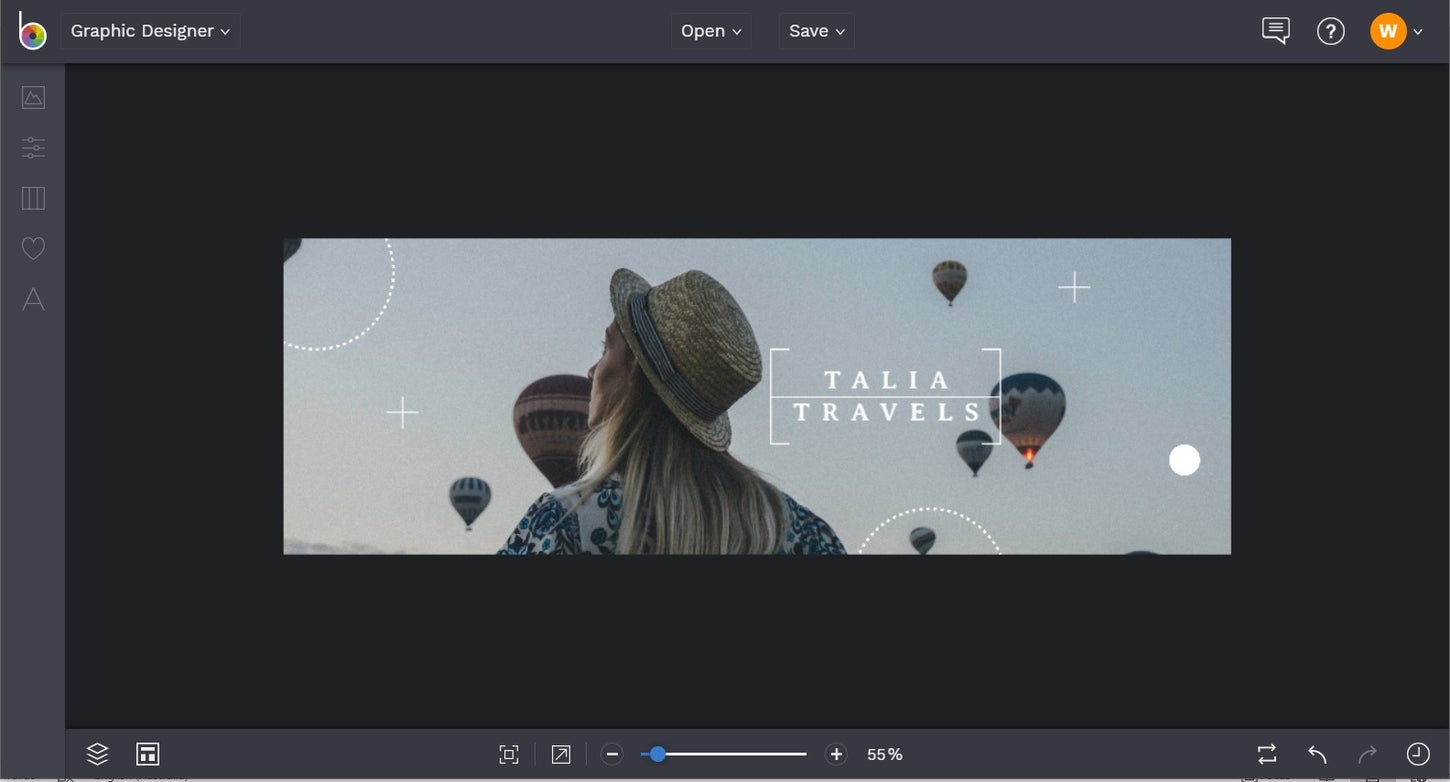Viewport: 1450px width, 782px height.
Task: Select the Customize sliders icon in sidebar
Action: [32, 147]
